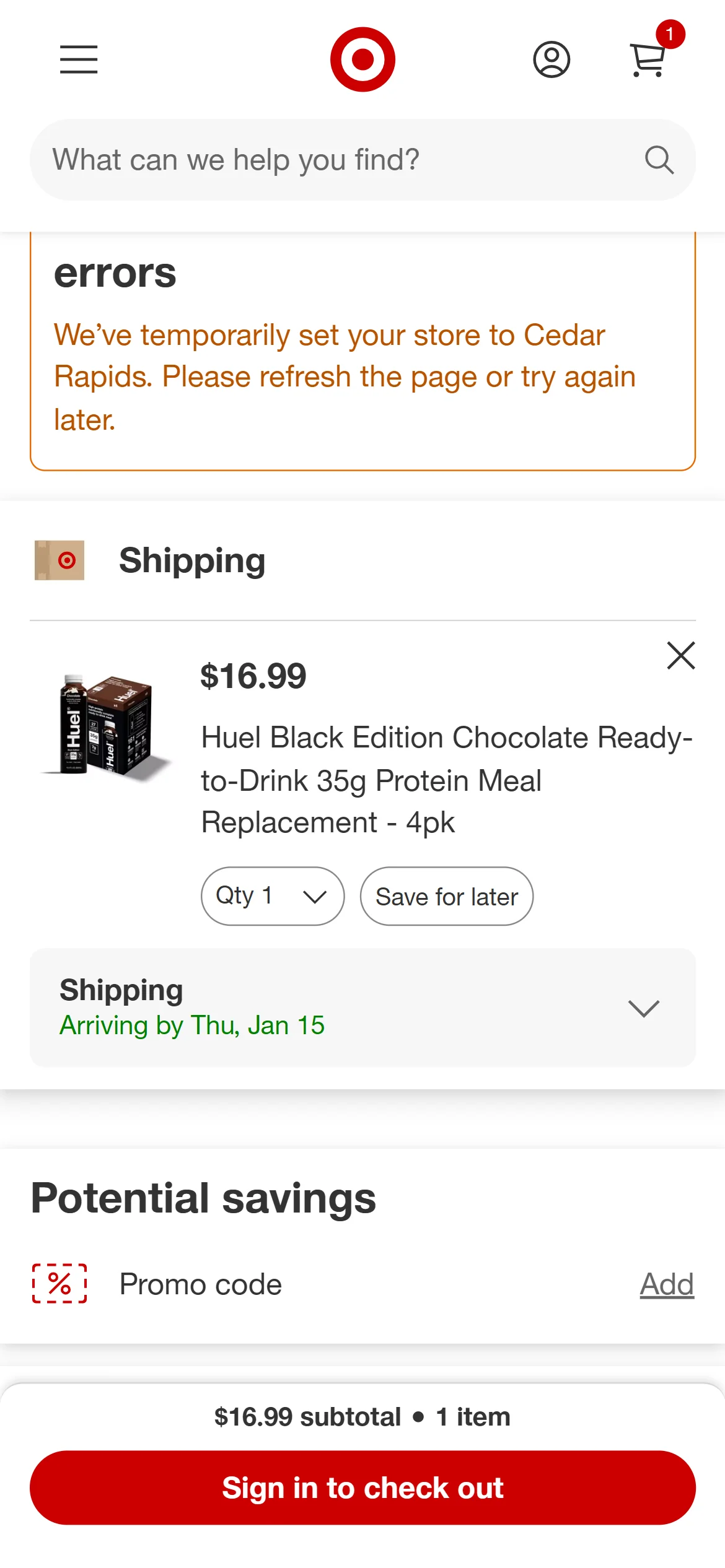725x1568 pixels.
Task: Open the Huel Black Edition product title
Action: click(446, 780)
